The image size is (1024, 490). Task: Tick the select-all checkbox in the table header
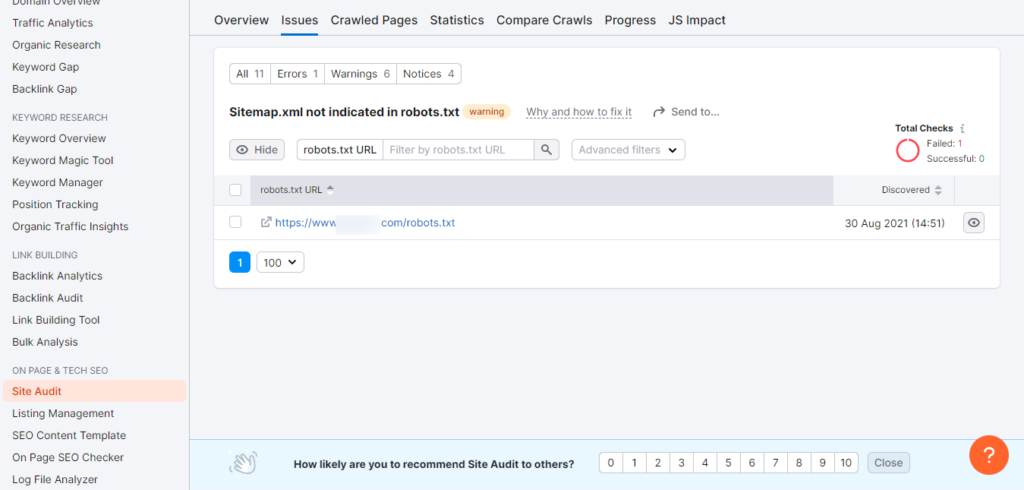[x=235, y=190]
